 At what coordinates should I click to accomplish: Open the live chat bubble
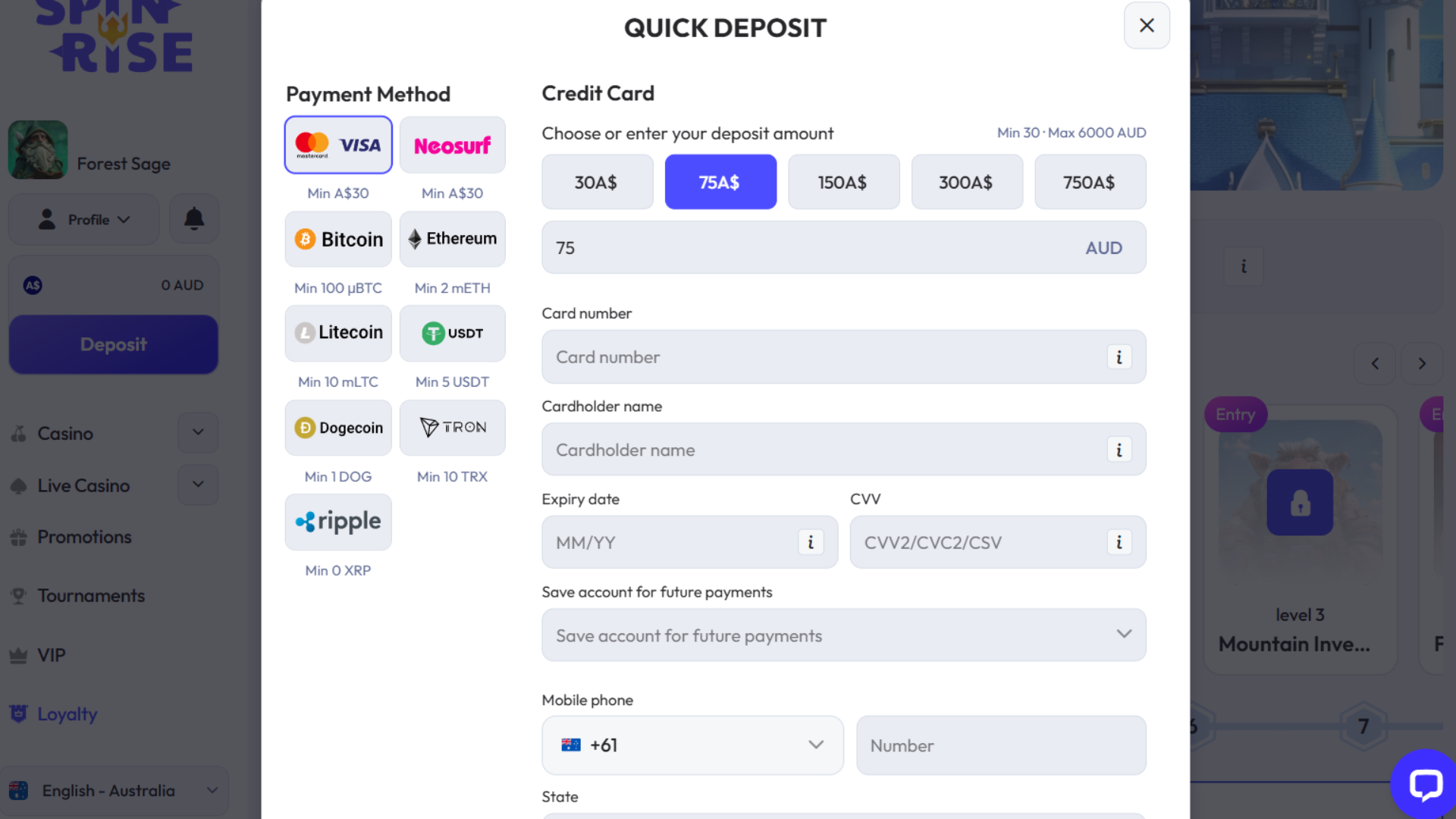click(x=1425, y=784)
